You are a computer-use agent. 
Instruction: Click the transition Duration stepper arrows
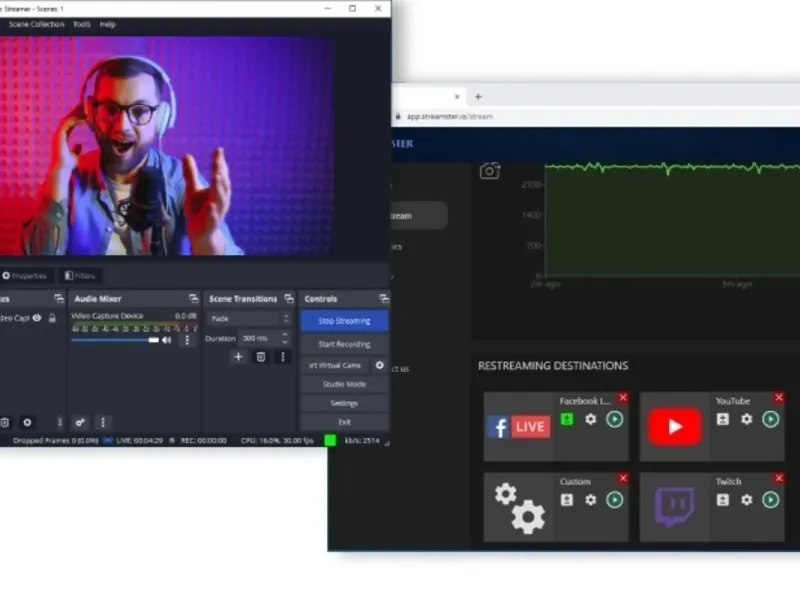pos(285,338)
